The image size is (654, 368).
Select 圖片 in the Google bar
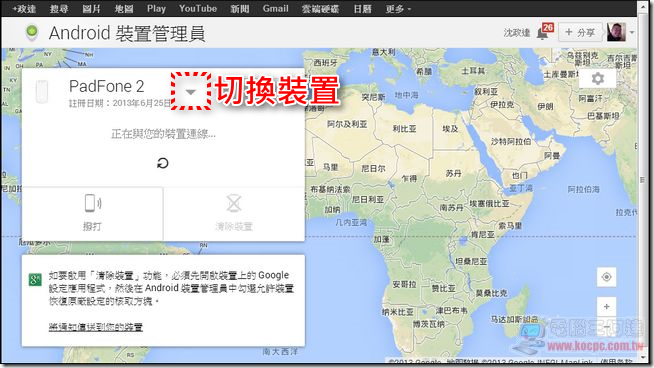[x=91, y=9]
